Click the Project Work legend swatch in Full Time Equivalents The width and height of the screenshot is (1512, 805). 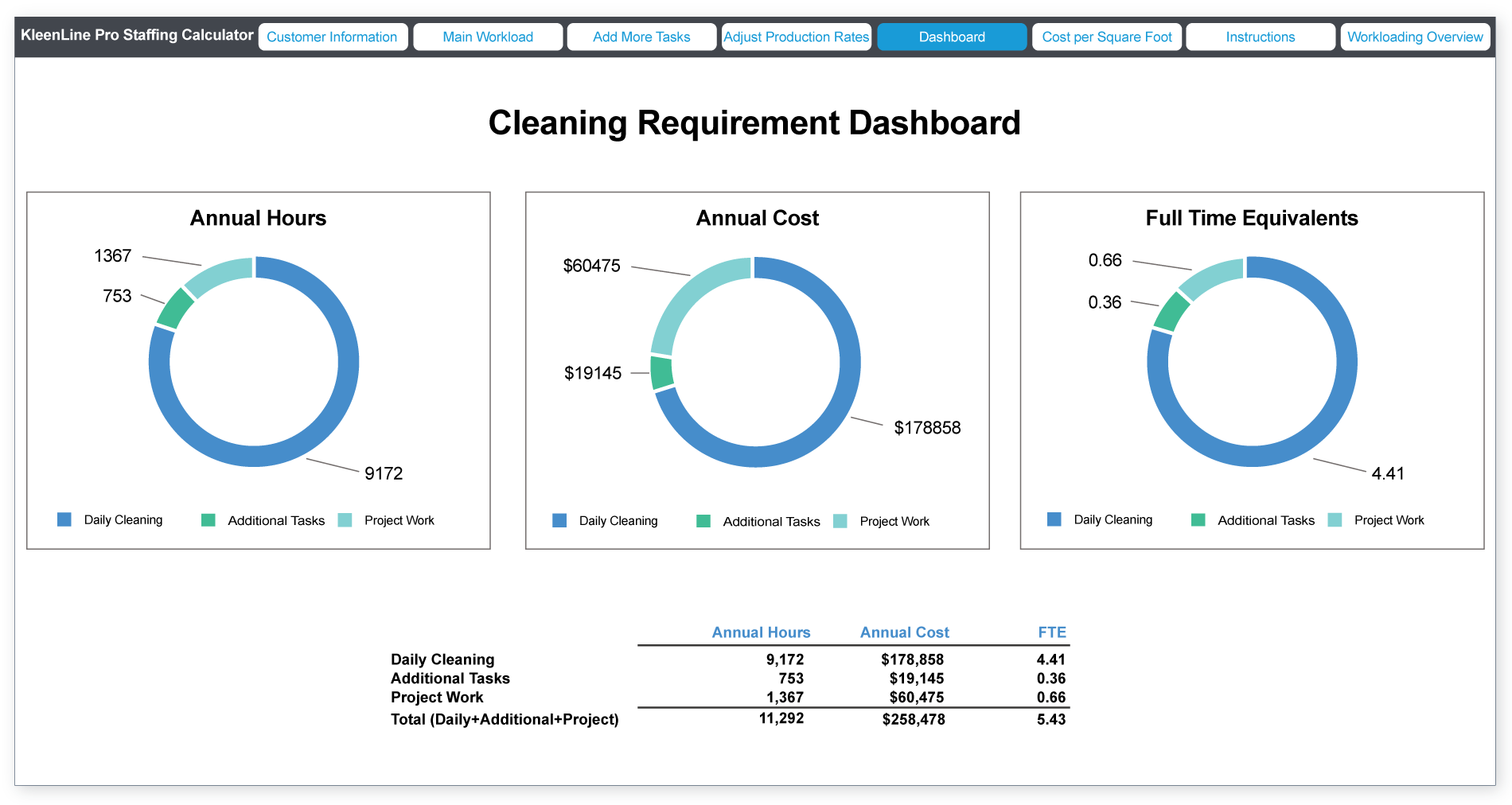pos(1334,519)
